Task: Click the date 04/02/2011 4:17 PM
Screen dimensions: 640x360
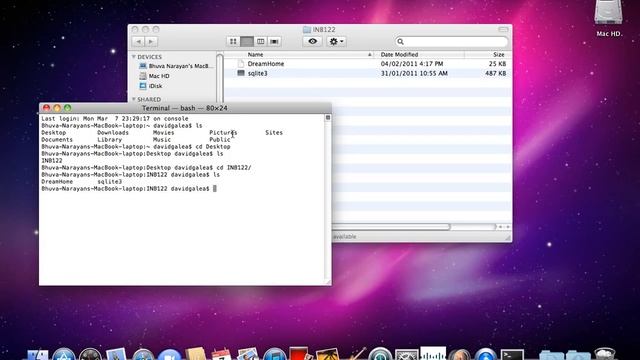Action: [x=412, y=64]
